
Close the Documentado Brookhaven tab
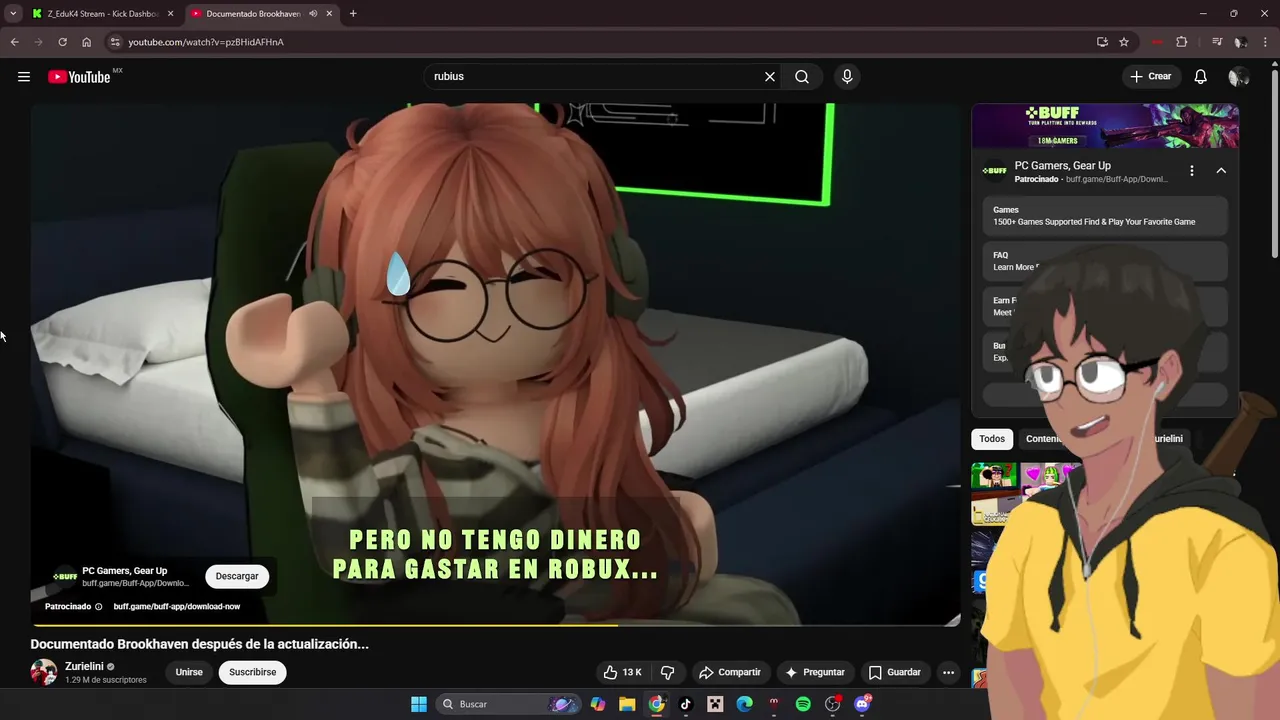tap(330, 14)
